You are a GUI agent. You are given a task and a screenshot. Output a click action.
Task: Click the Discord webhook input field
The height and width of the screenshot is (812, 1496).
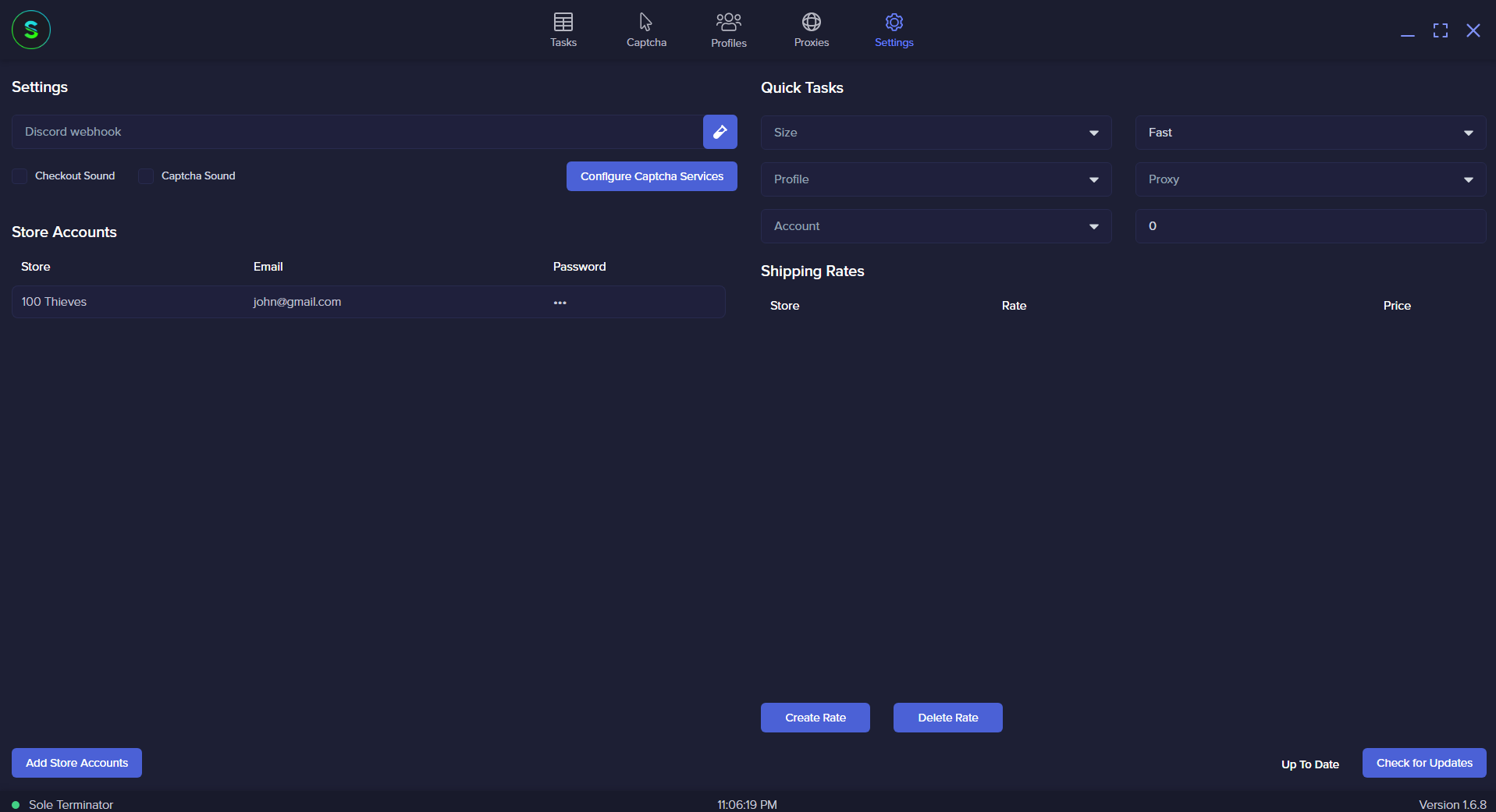(x=357, y=132)
